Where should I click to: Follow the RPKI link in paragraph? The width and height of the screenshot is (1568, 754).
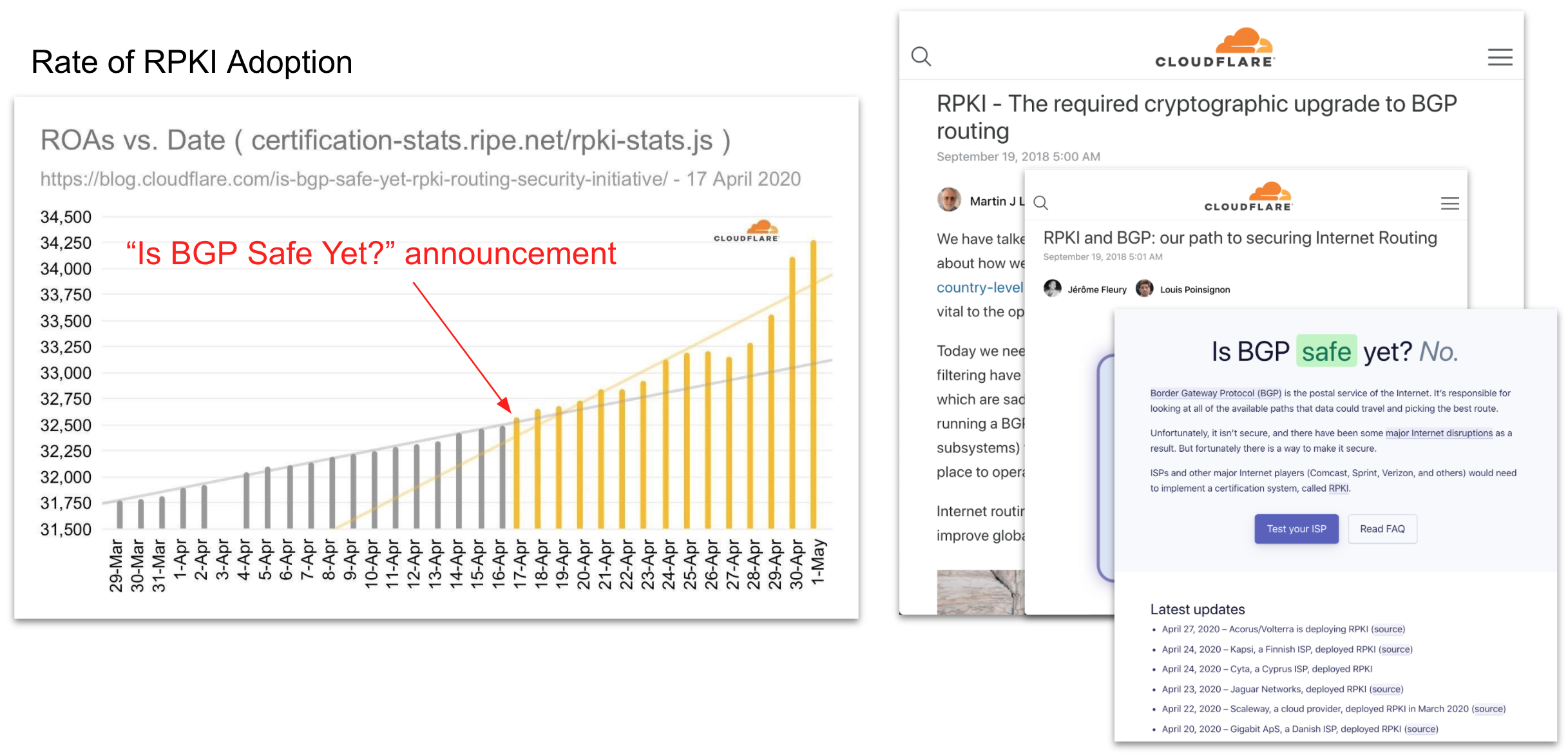(x=1338, y=488)
